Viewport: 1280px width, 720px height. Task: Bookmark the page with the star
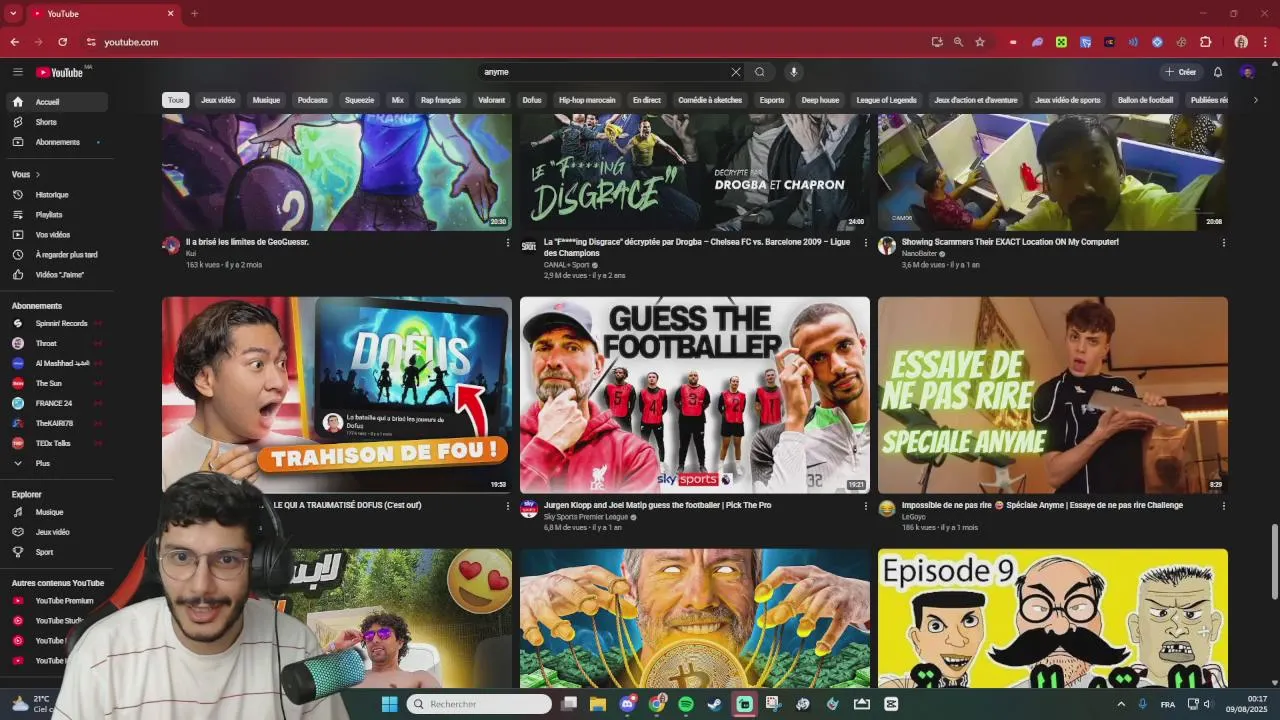[980, 42]
